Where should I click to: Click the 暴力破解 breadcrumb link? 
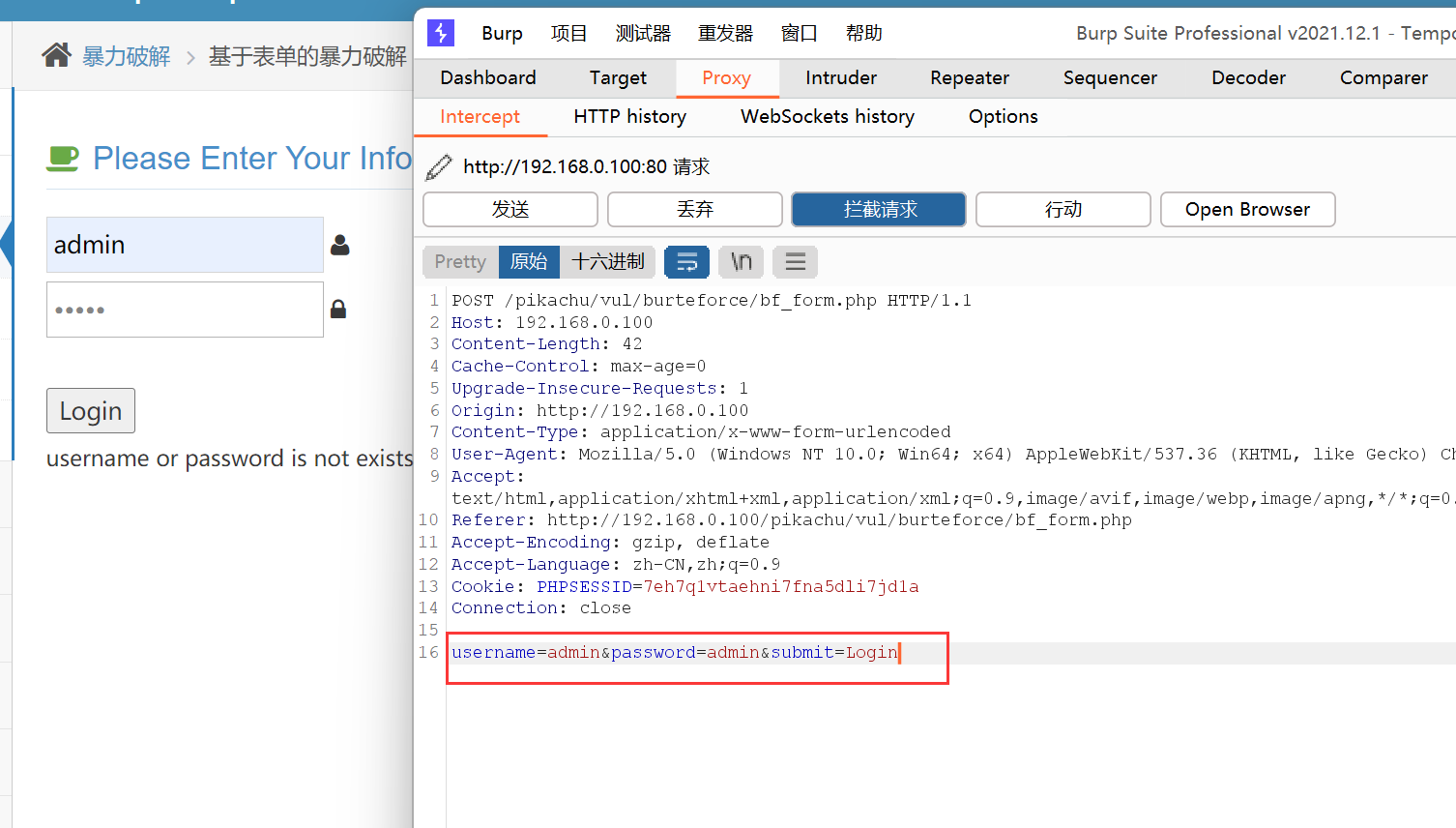pos(126,56)
